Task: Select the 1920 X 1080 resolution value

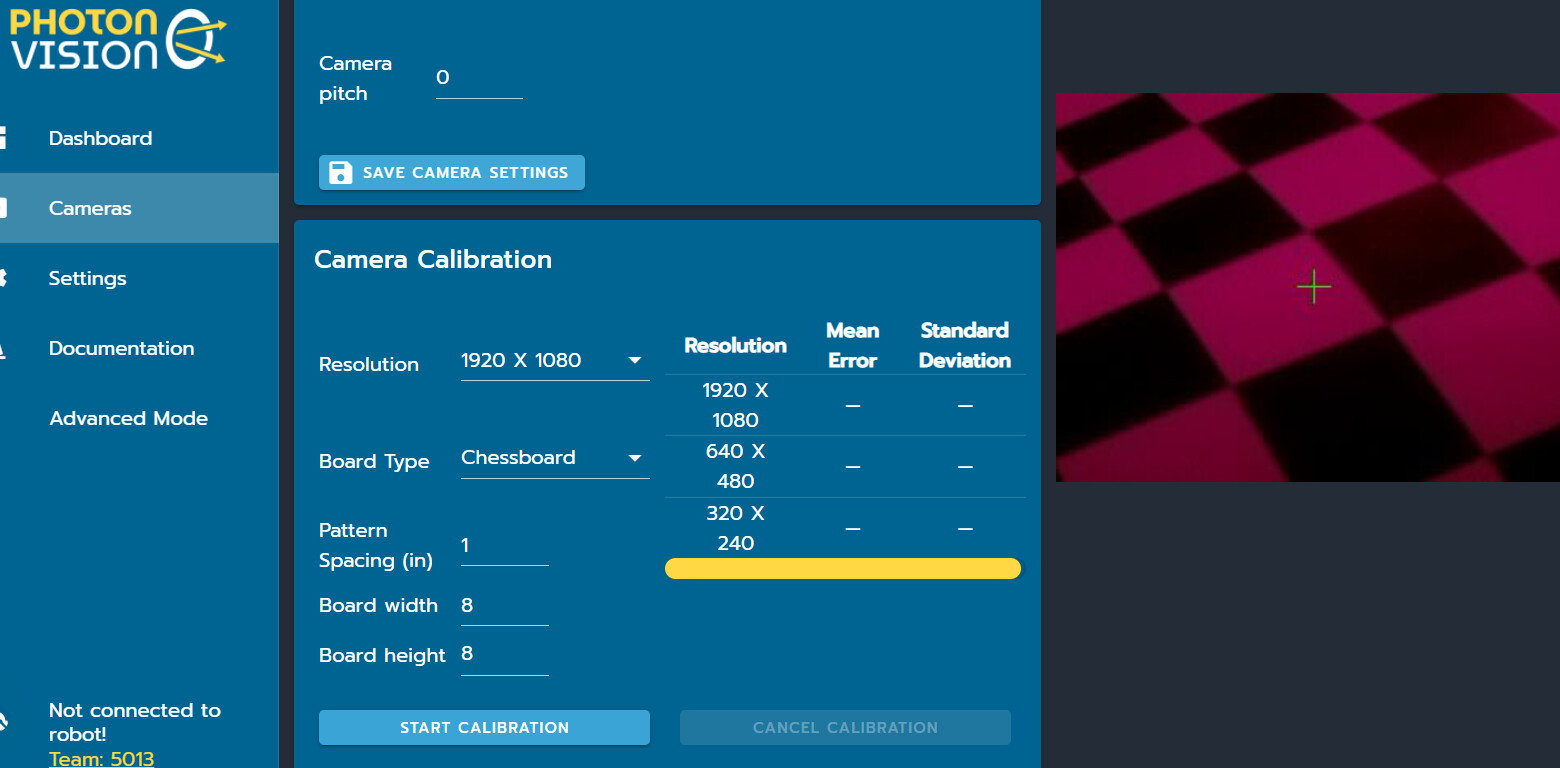Action: 521,360
